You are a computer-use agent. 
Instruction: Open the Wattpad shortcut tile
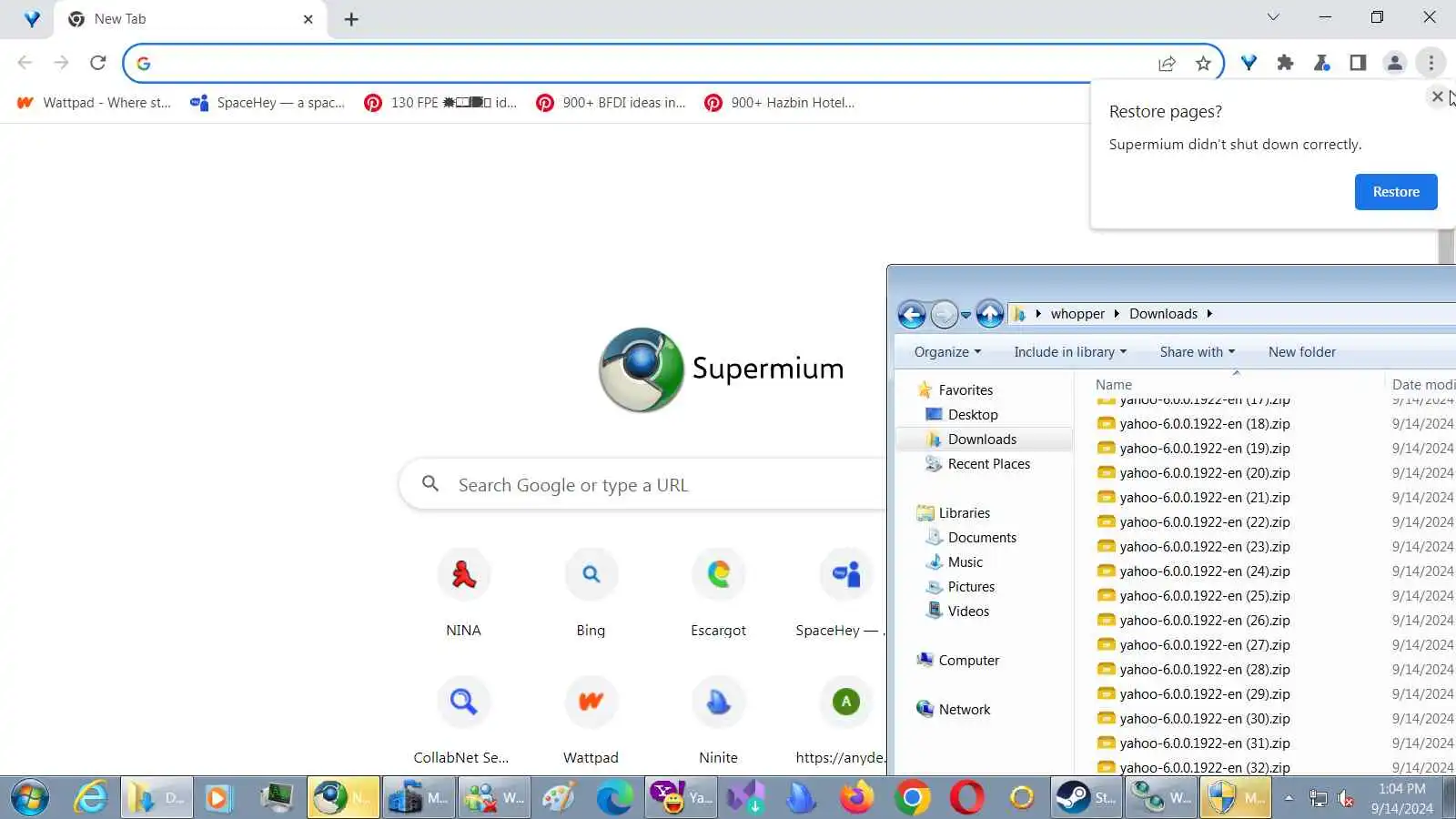tap(591, 721)
